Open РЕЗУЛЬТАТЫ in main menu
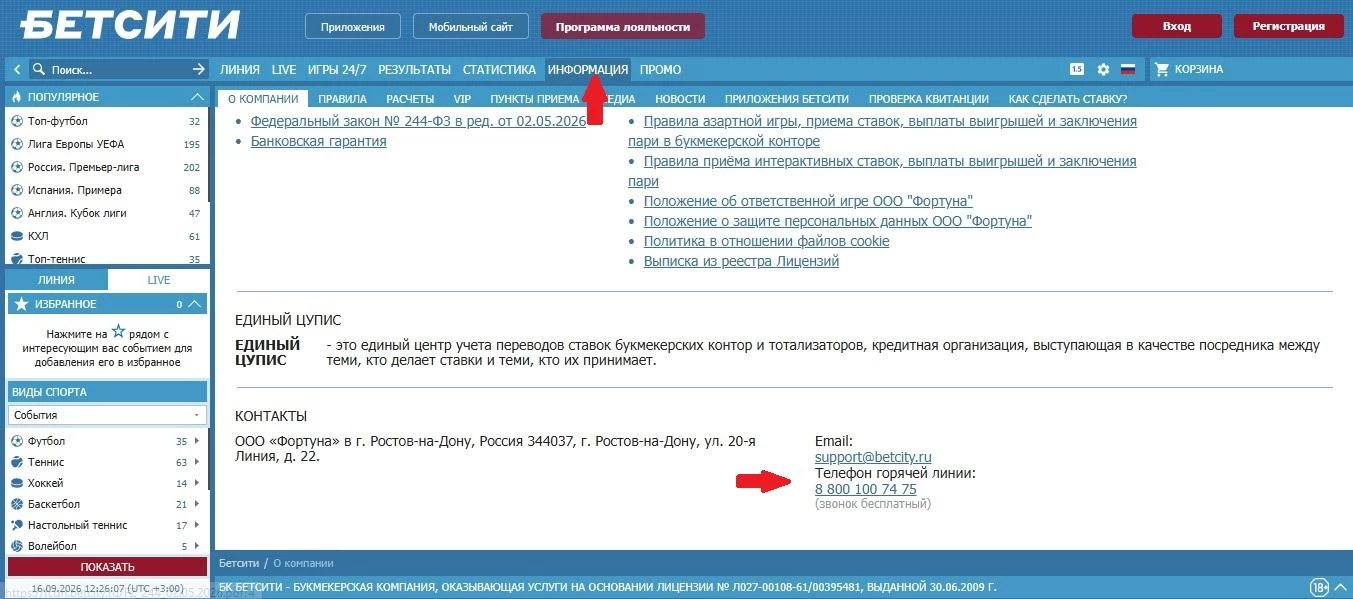 tap(414, 70)
